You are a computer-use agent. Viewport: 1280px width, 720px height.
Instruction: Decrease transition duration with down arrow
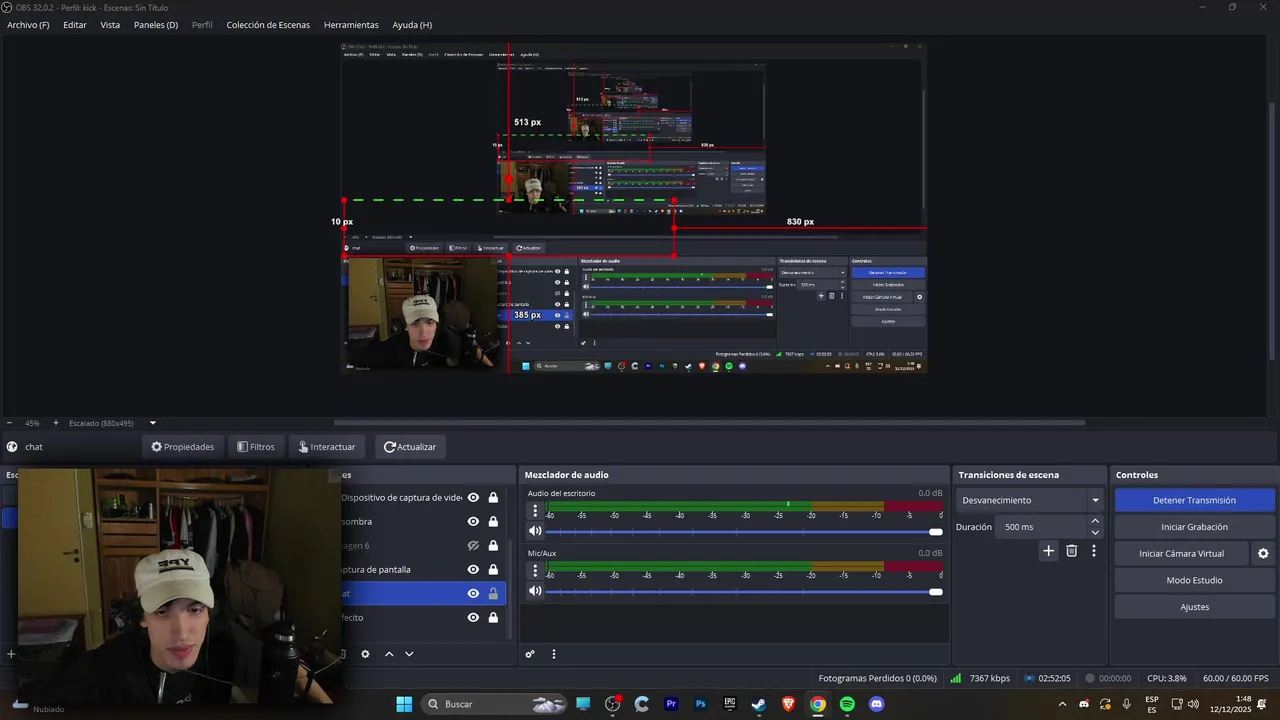[x=1095, y=532]
